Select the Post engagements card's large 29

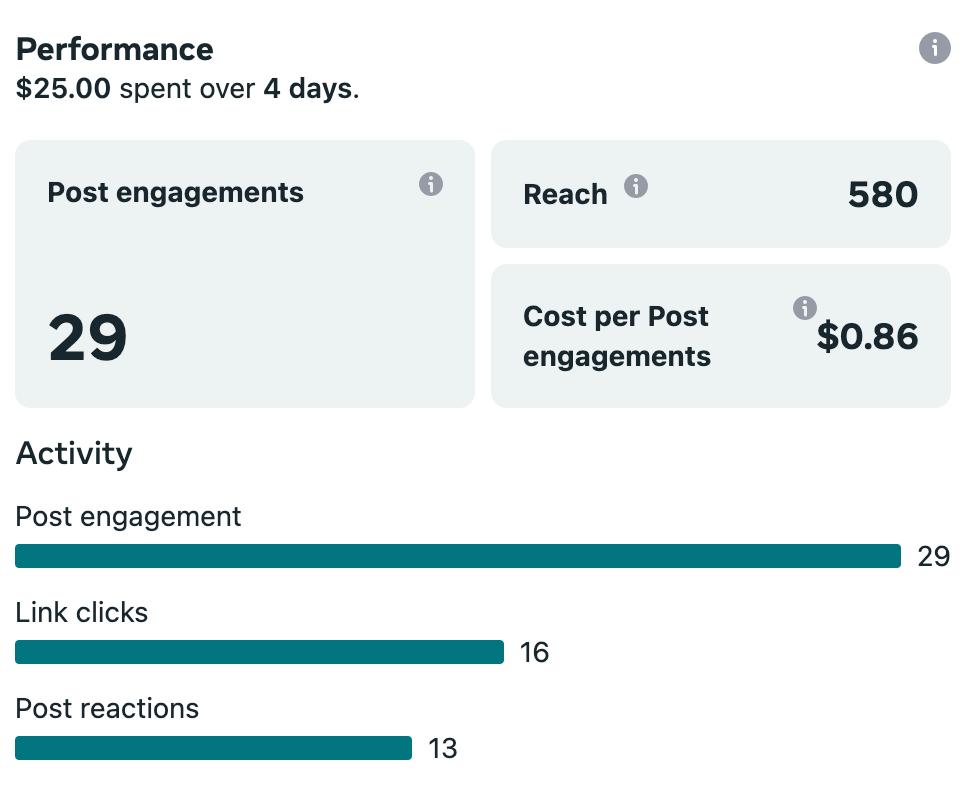[88, 338]
